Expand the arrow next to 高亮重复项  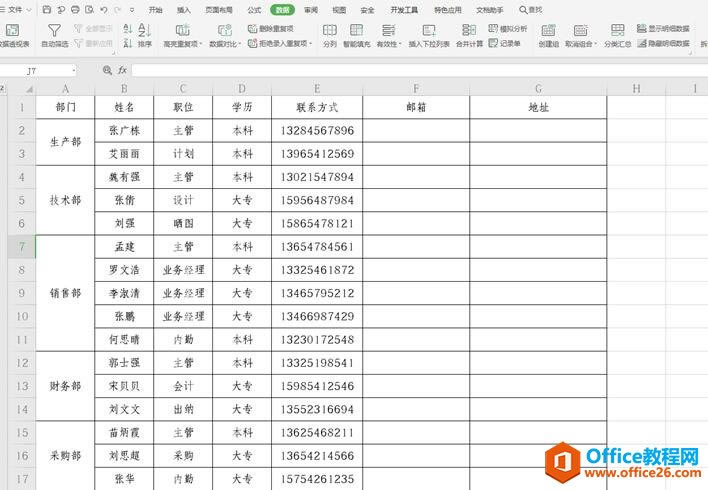[200, 44]
